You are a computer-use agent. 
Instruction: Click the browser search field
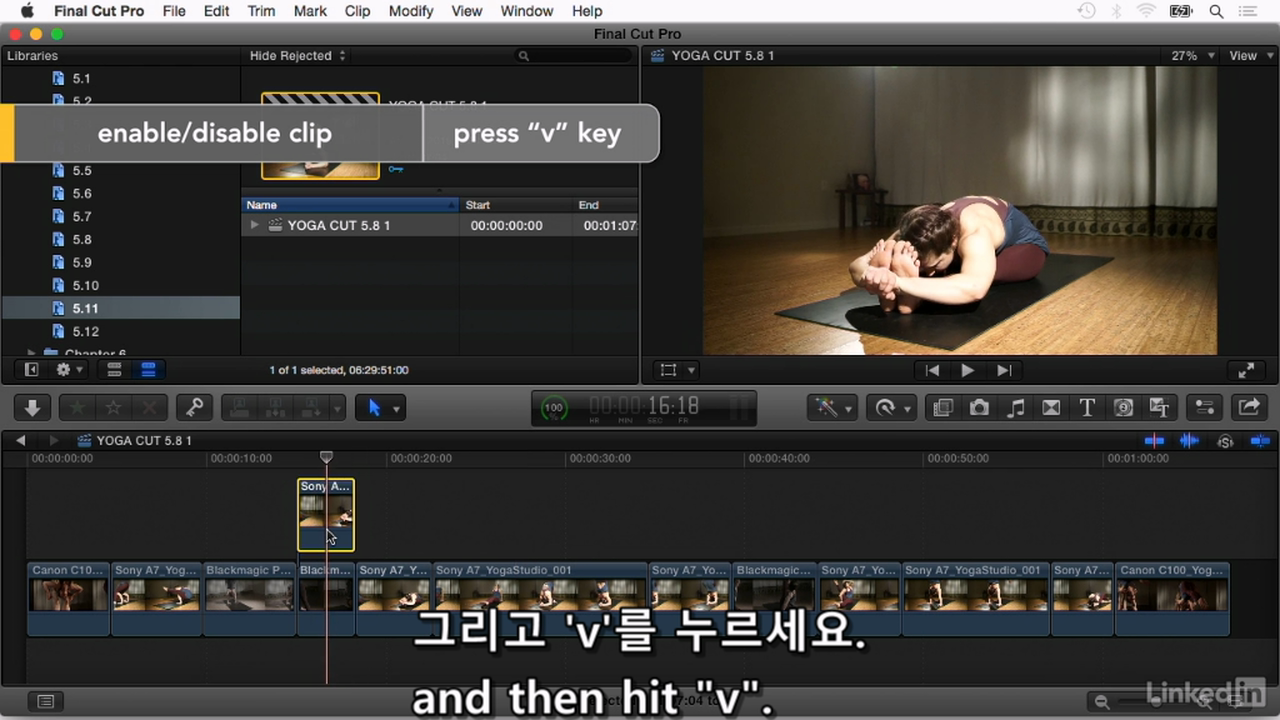[574, 56]
